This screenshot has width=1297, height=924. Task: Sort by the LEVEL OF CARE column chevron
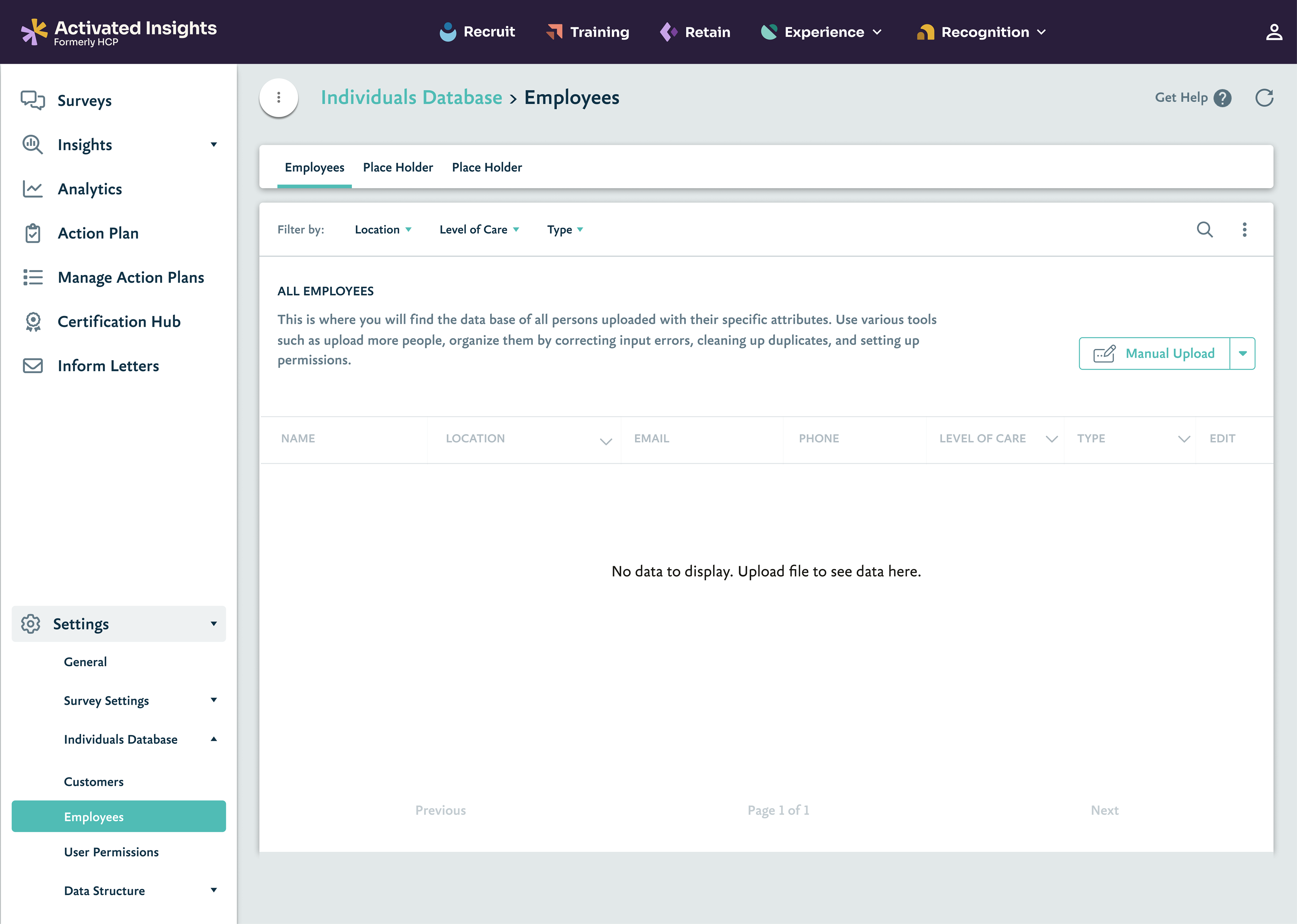tap(1052, 439)
